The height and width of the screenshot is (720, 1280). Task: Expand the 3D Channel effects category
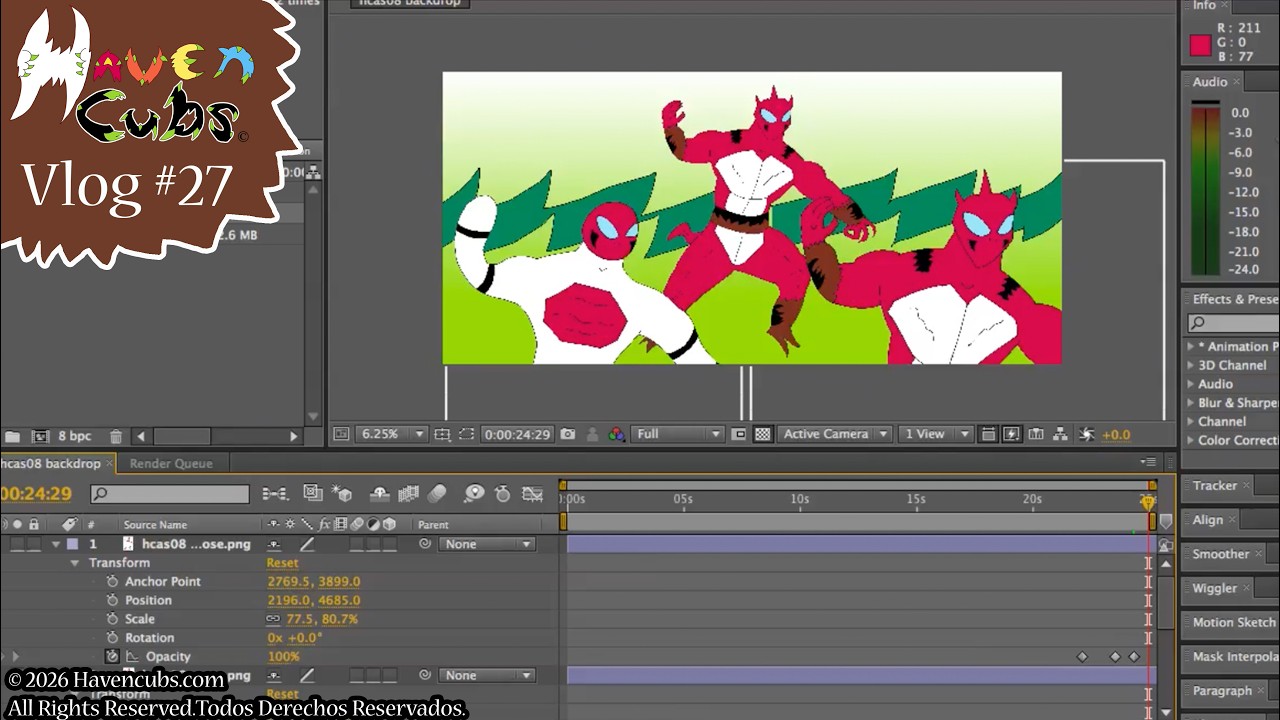click(x=1191, y=365)
